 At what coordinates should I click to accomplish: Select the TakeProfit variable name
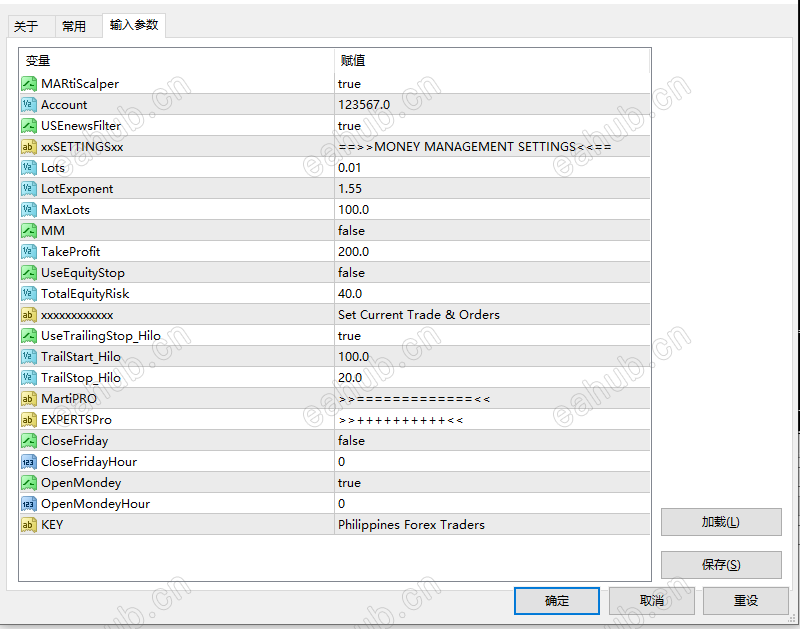pyautogui.click(x=71, y=251)
